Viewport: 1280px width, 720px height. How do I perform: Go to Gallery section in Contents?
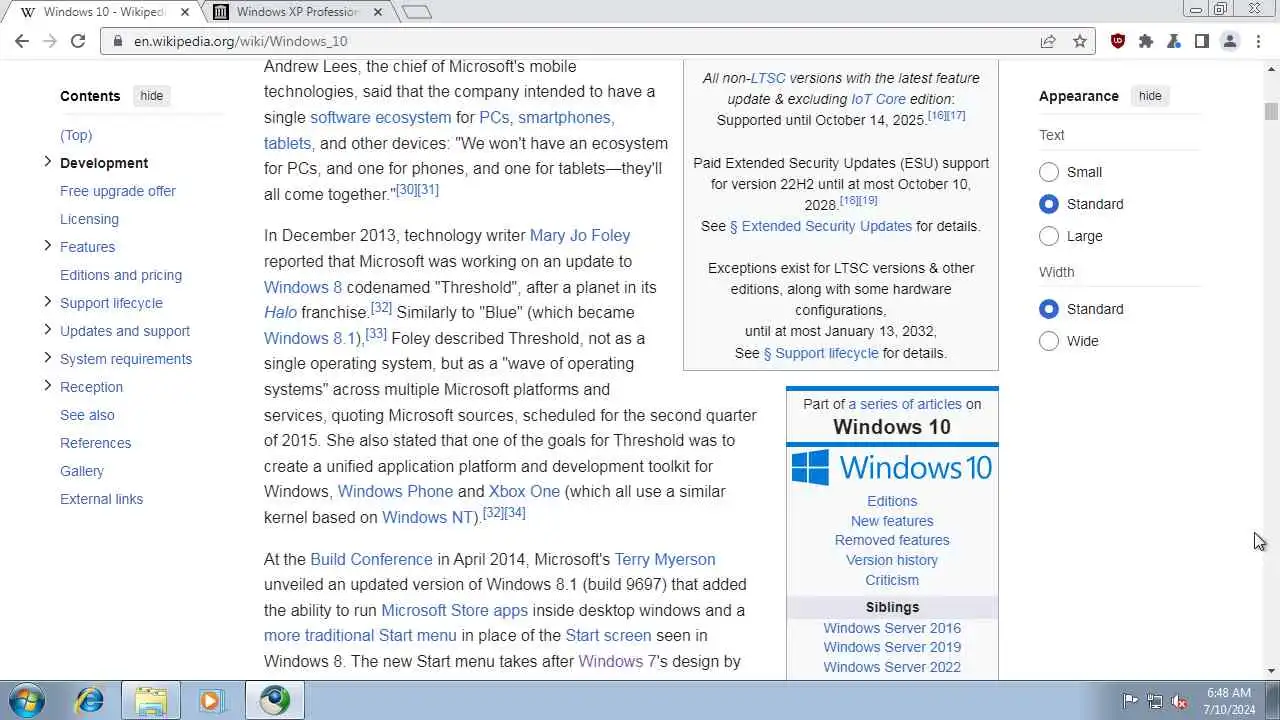pyautogui.click(x=82, y=471)
